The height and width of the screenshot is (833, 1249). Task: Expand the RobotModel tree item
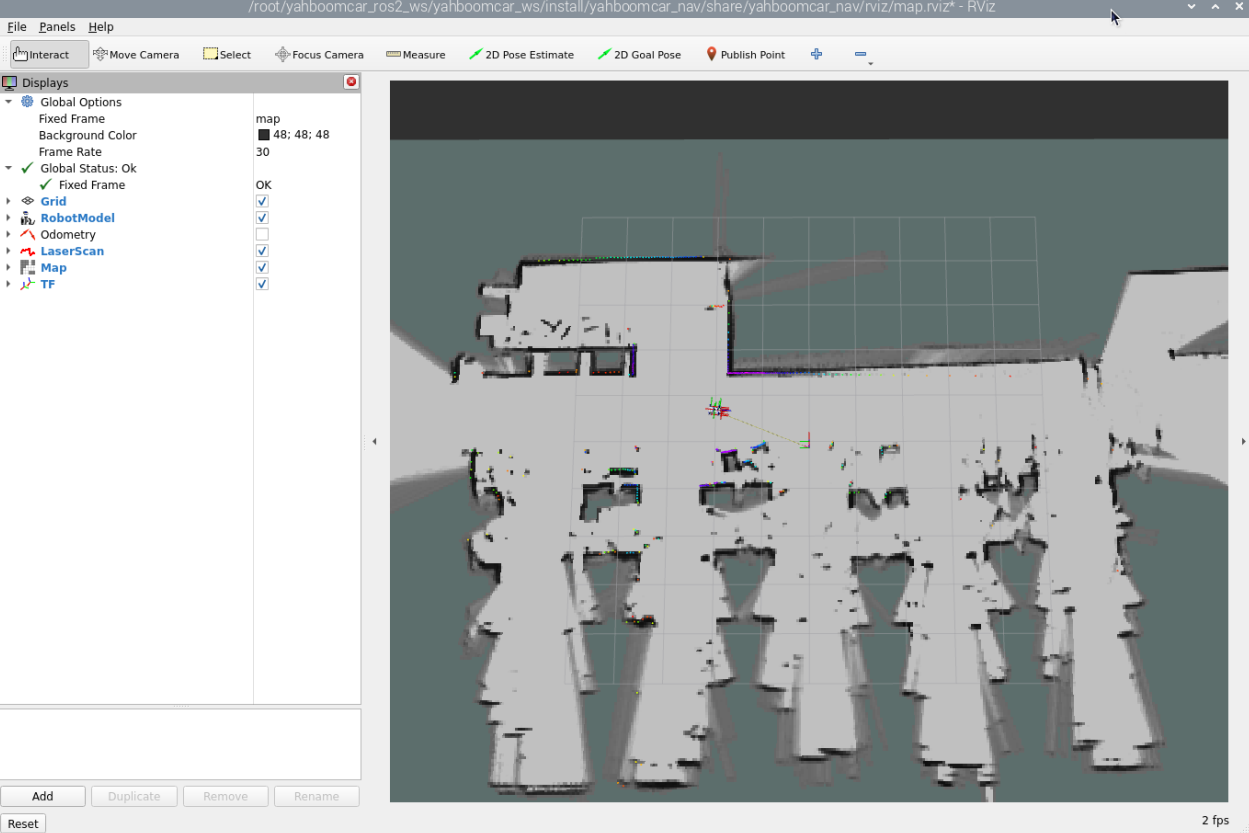pos(9,218)
